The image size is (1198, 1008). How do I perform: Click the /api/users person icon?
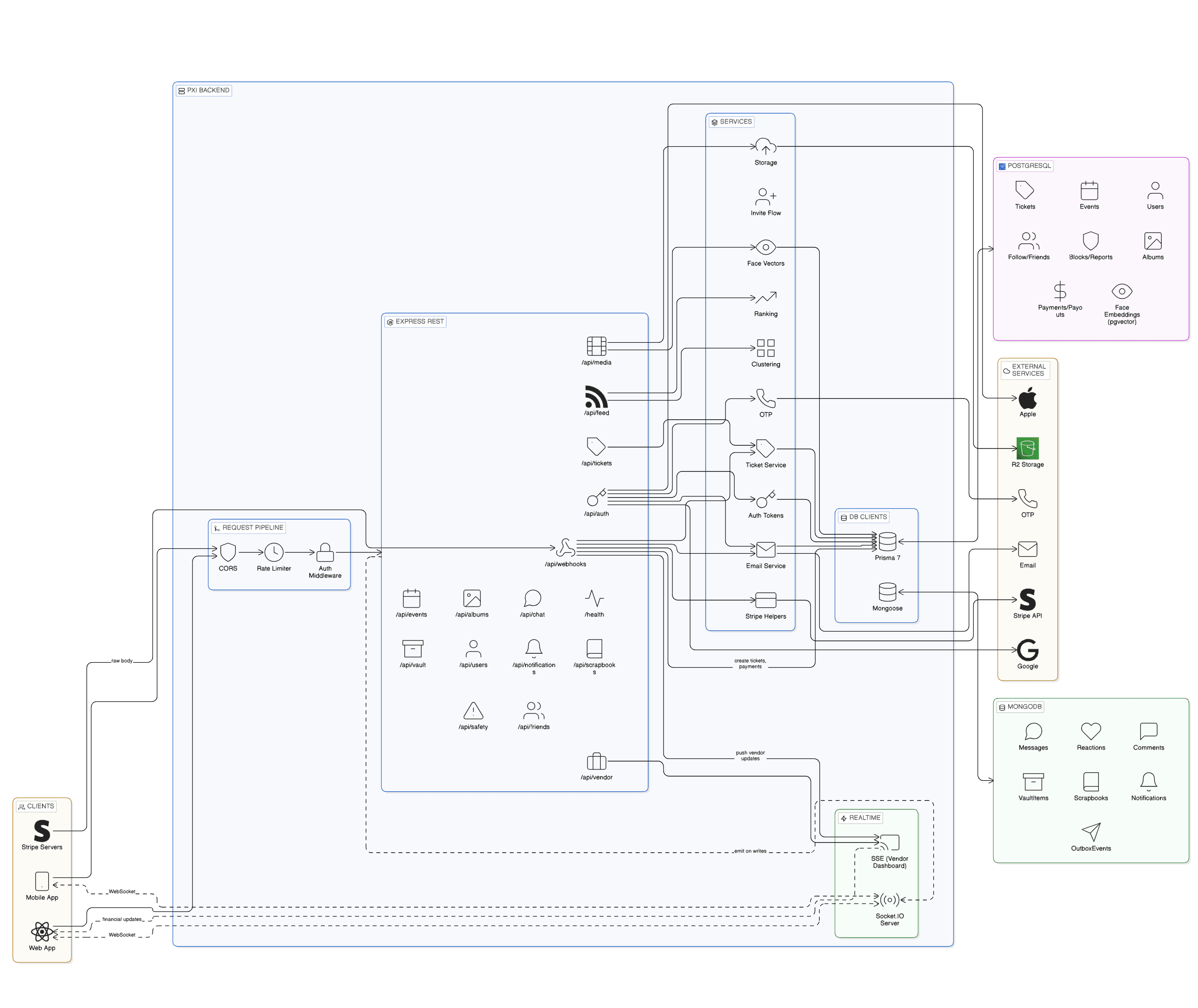pyautogui.click(x=473, y=648)
